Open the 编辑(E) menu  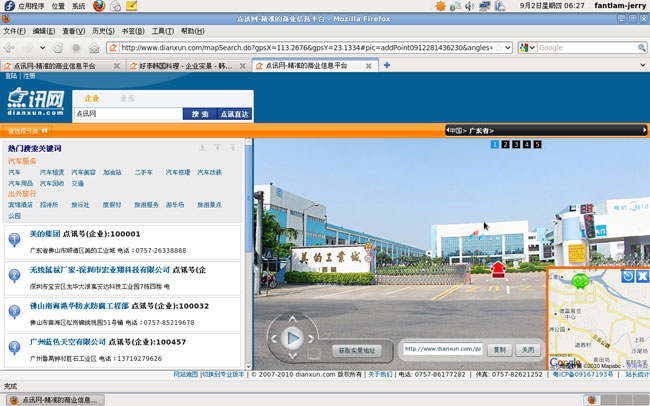pos(44,31)
